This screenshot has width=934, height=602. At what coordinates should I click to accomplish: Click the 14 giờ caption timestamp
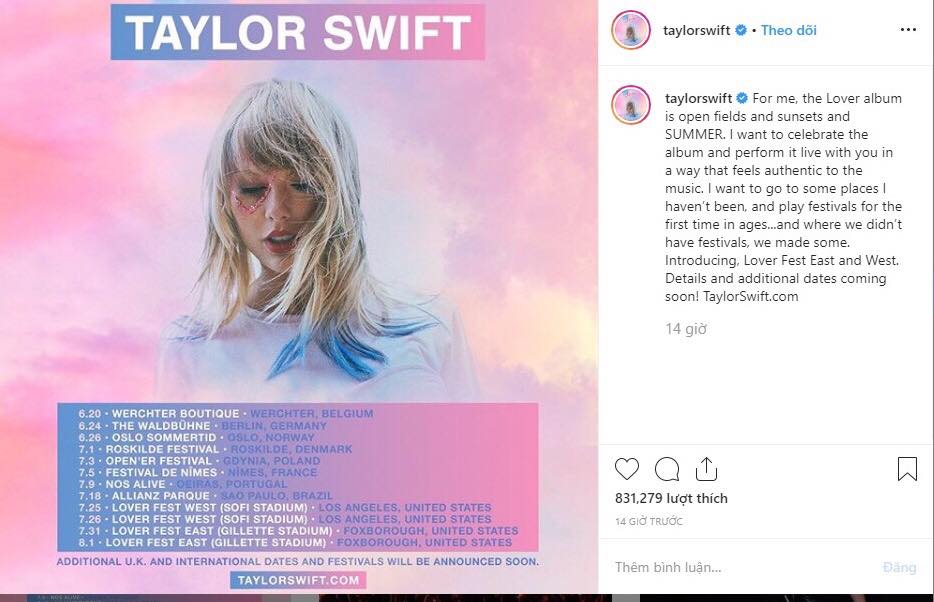686,329
